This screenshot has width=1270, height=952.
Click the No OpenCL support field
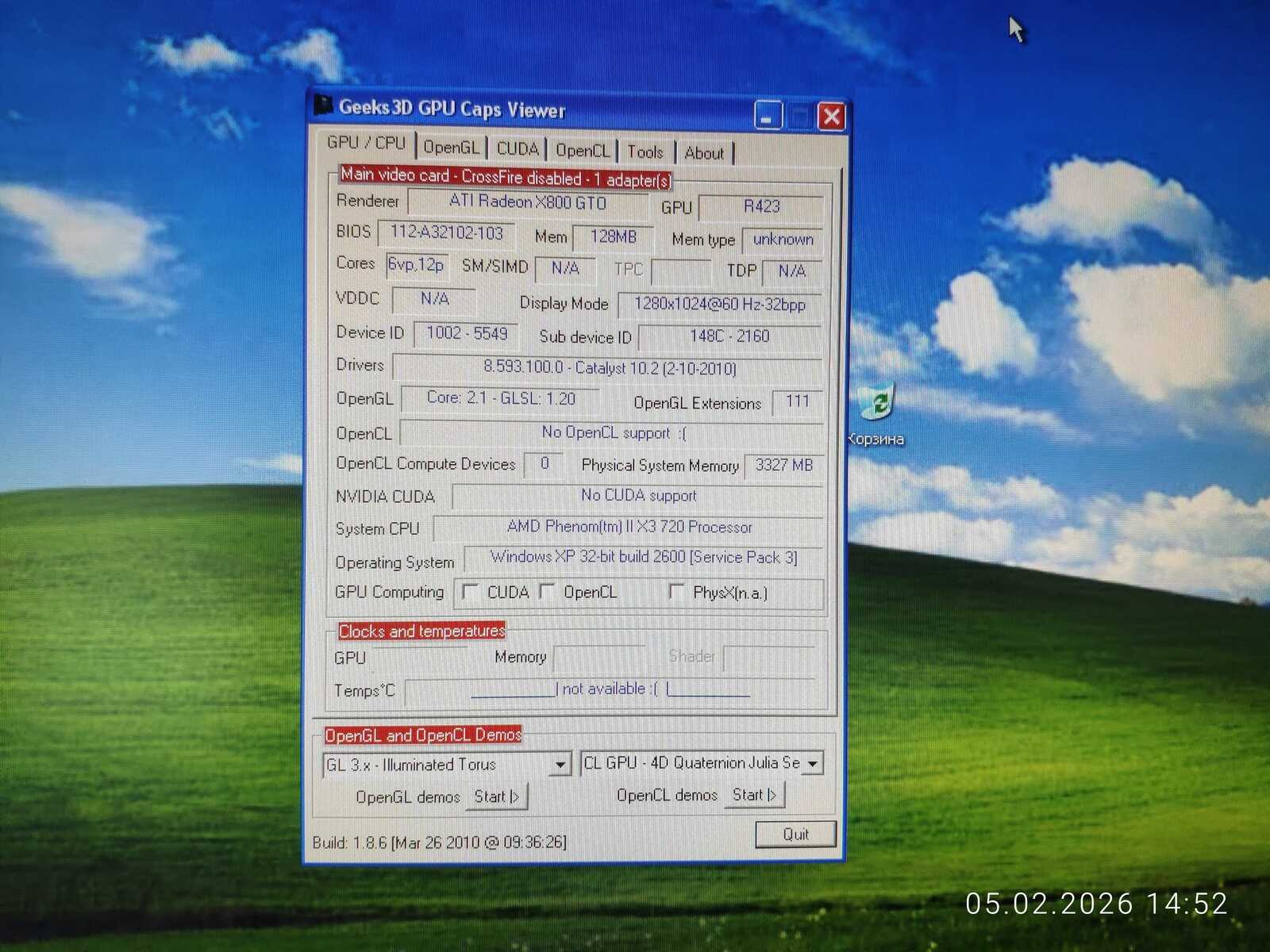click(612, 433)
